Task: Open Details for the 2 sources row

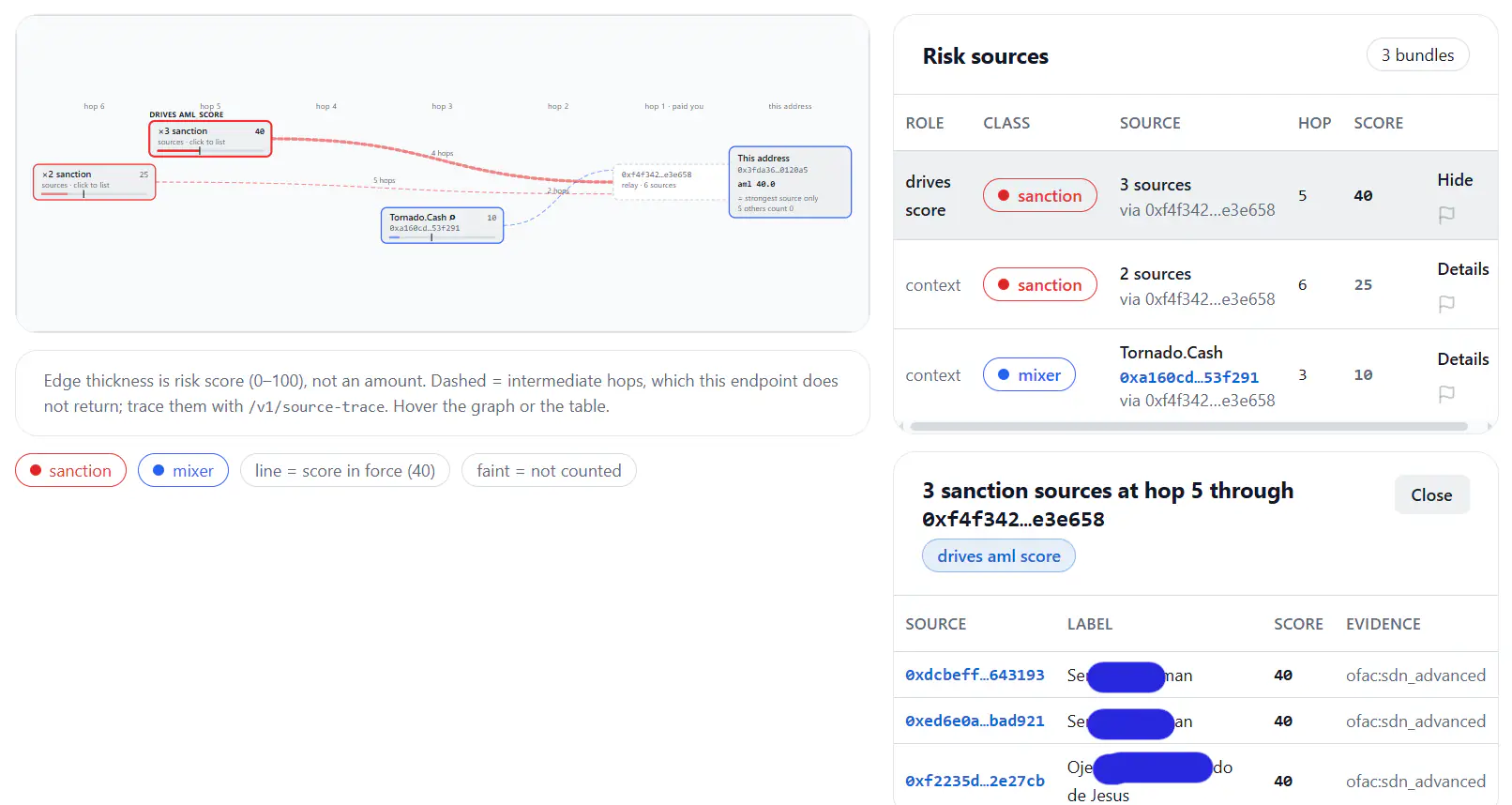Action: pyautogui.click(x=1462, y=269)
